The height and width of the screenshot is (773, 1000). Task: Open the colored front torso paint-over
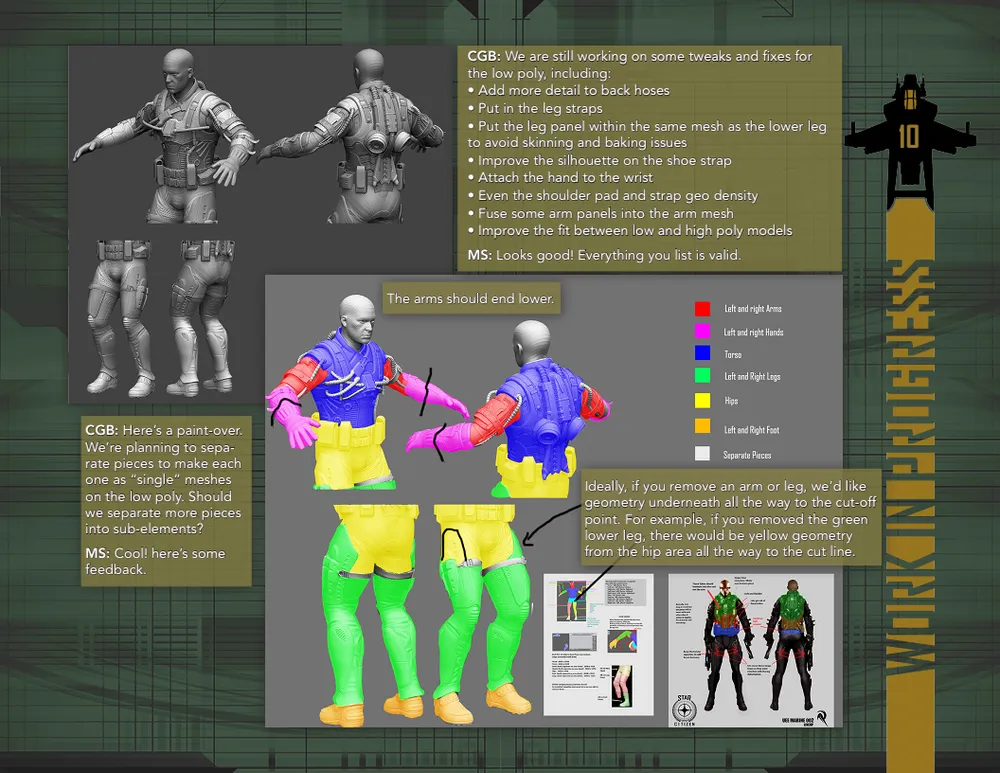(370, 392)
